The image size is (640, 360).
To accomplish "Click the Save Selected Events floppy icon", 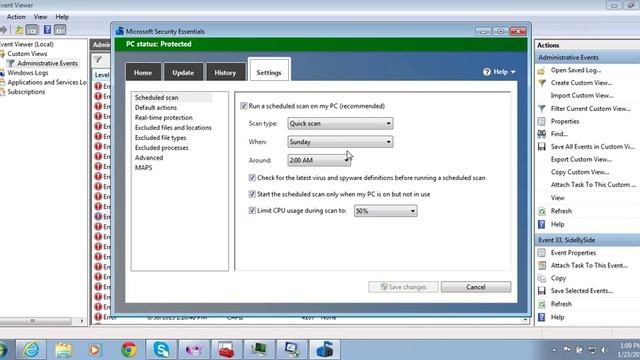I will tap(542, 291).
